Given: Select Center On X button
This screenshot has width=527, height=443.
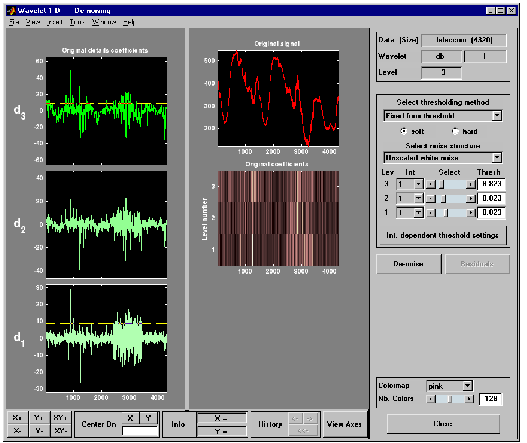Looking at the screenshot, I should point(130,418).
